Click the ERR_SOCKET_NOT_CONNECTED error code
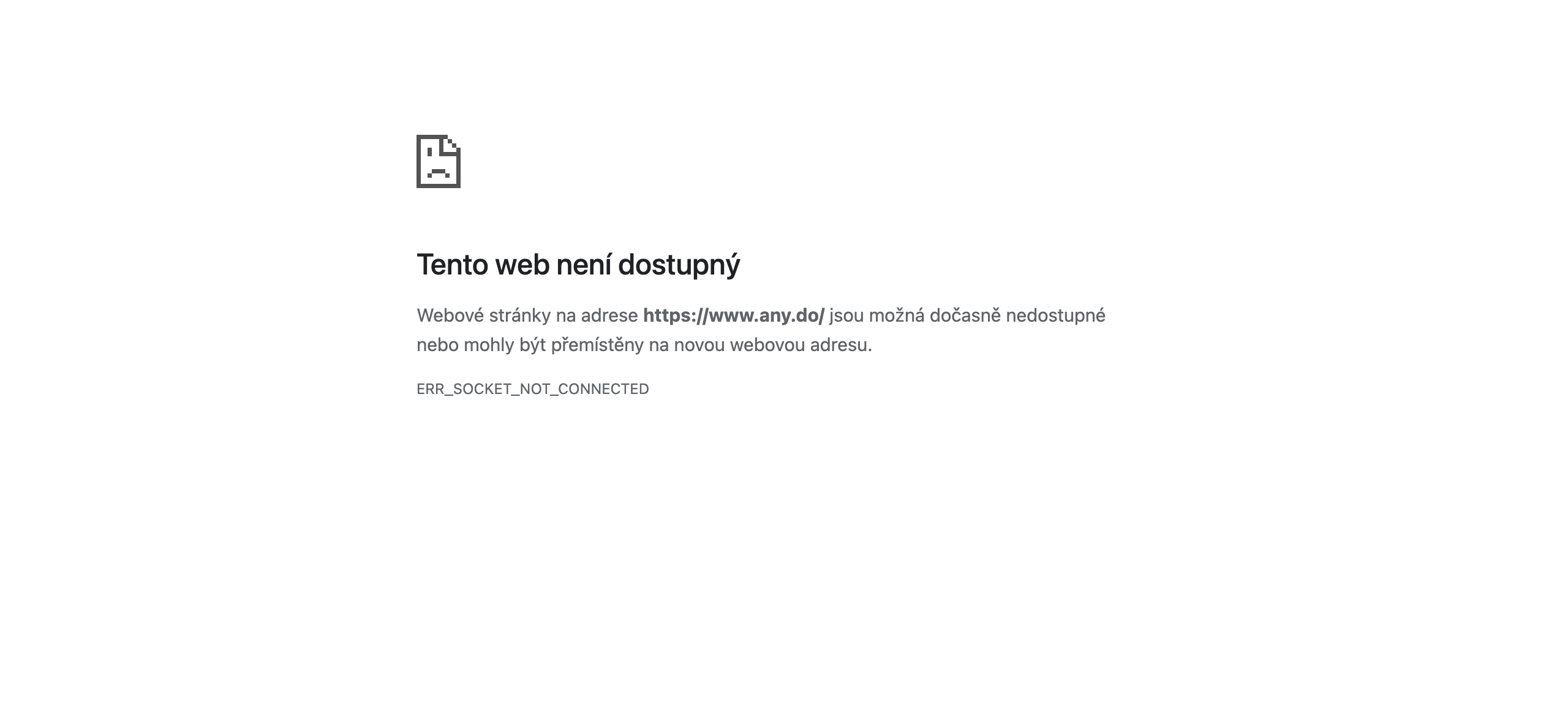The height and width of the screenshot is (712, 1568). click(x=533, y=389)
